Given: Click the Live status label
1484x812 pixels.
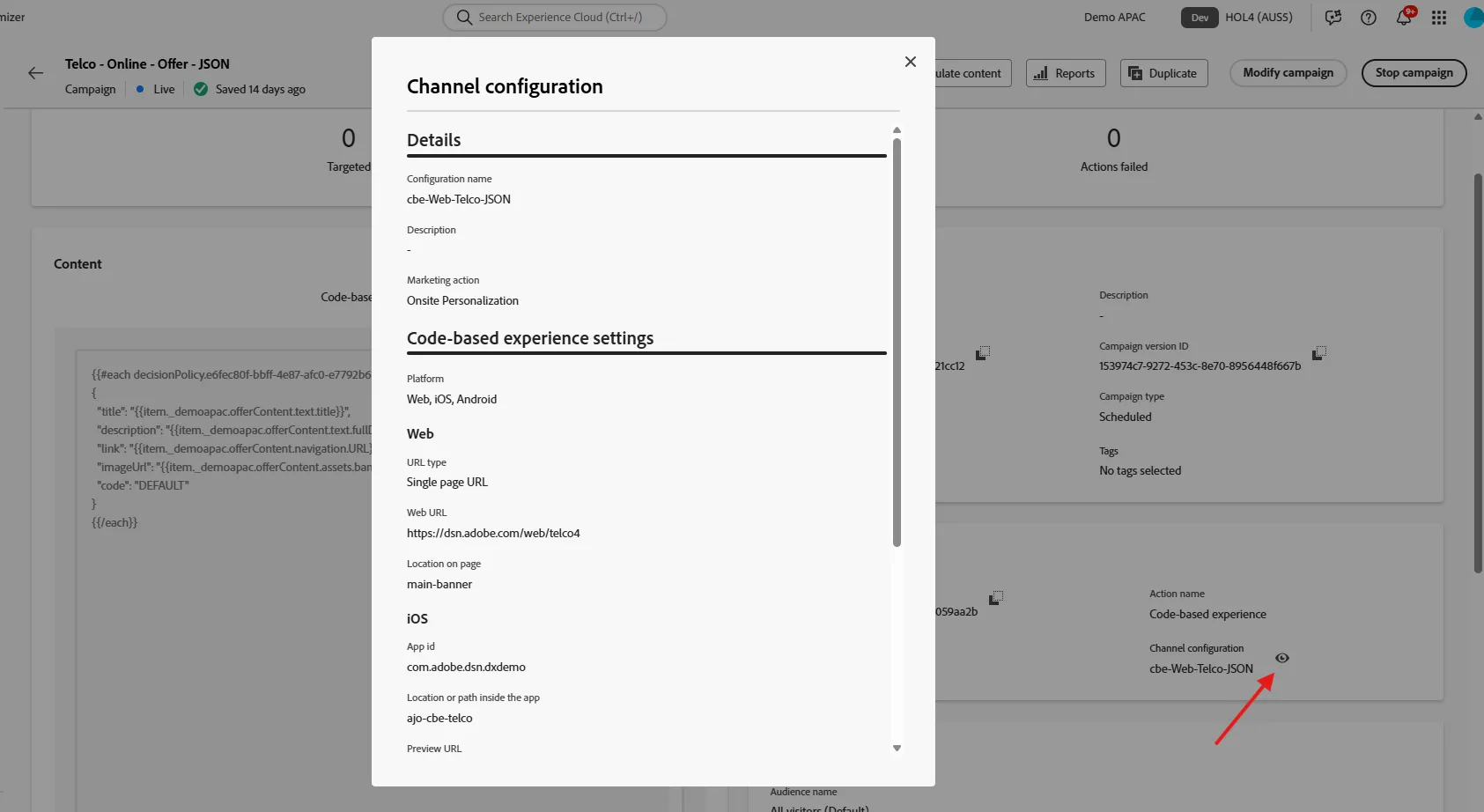Looking at the screenshot, I should point(164,89).
